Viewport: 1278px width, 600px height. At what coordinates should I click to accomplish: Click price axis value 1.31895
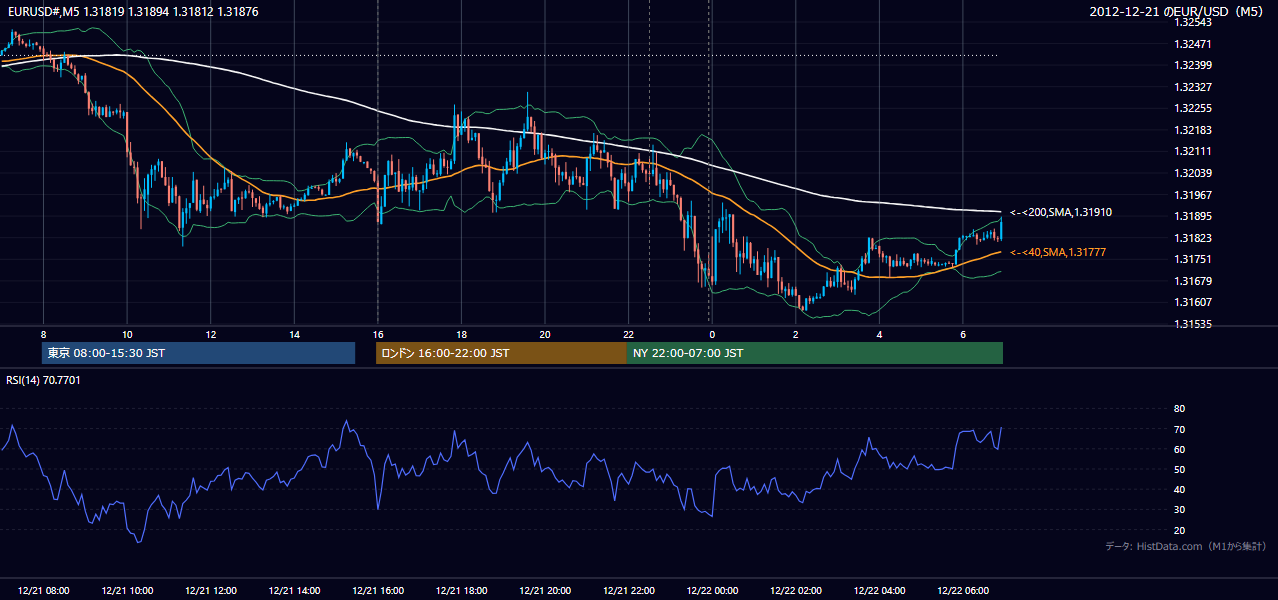(x=1193, y=216)
